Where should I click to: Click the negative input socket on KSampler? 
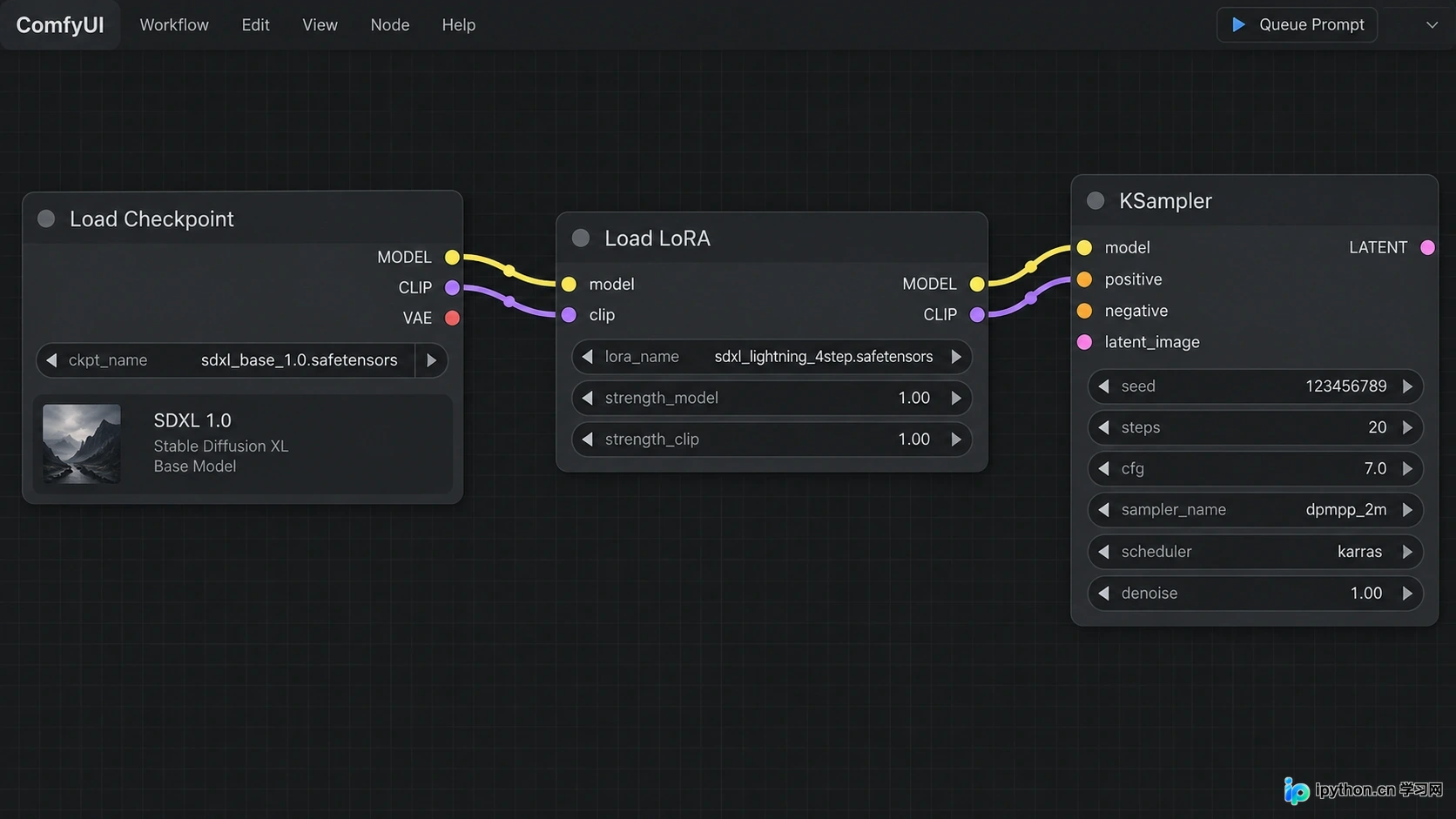coord(1084,311)
